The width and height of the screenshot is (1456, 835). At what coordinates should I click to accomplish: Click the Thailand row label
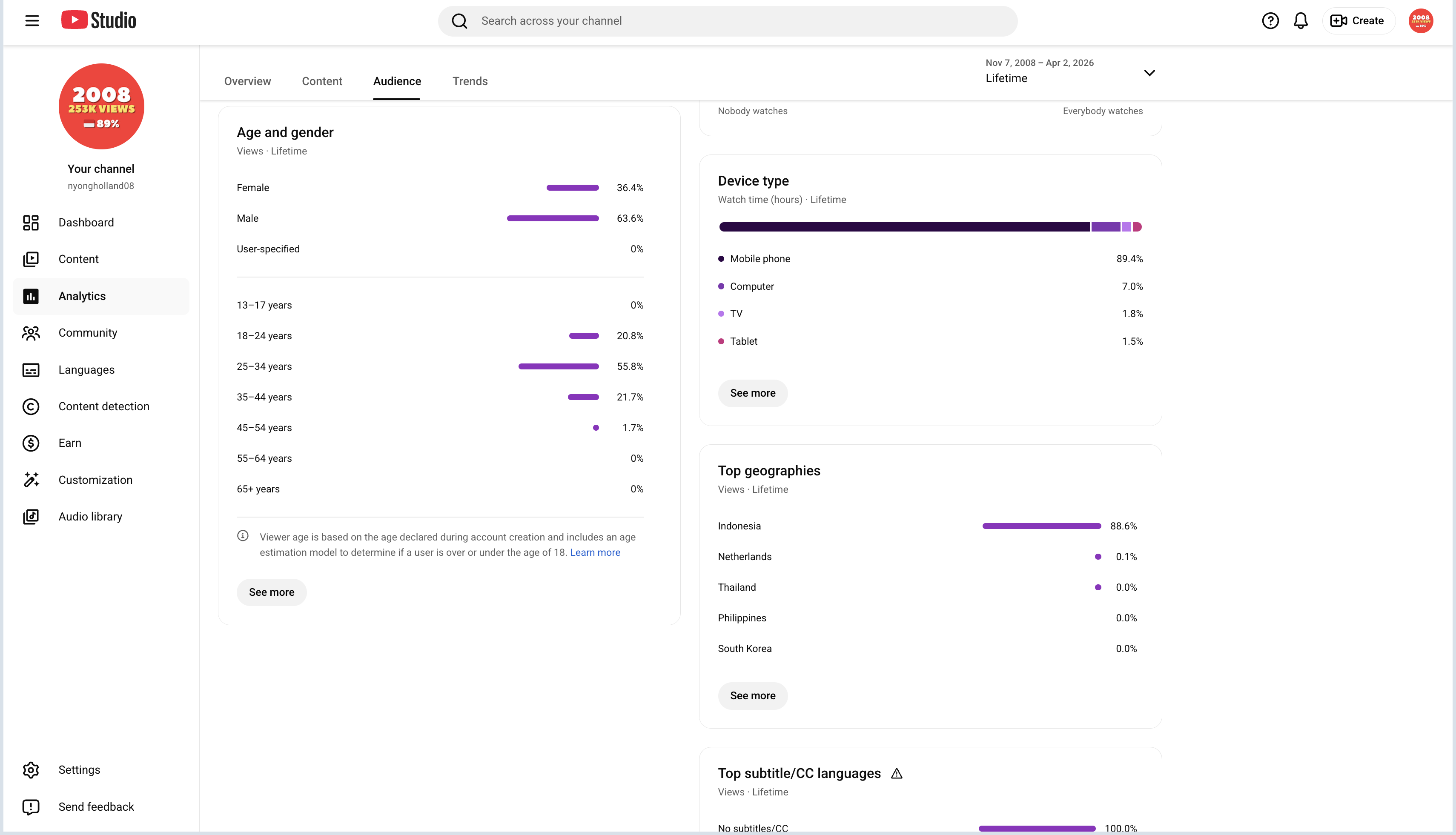pyautogui.click(x=737, y=587)
